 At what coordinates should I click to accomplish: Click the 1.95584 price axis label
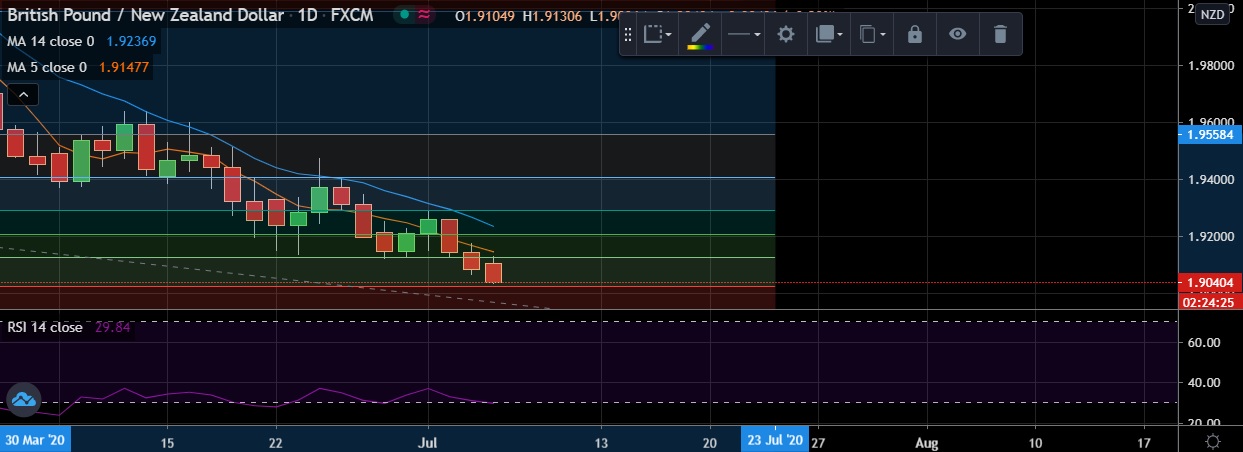(x=1209, y=134)
